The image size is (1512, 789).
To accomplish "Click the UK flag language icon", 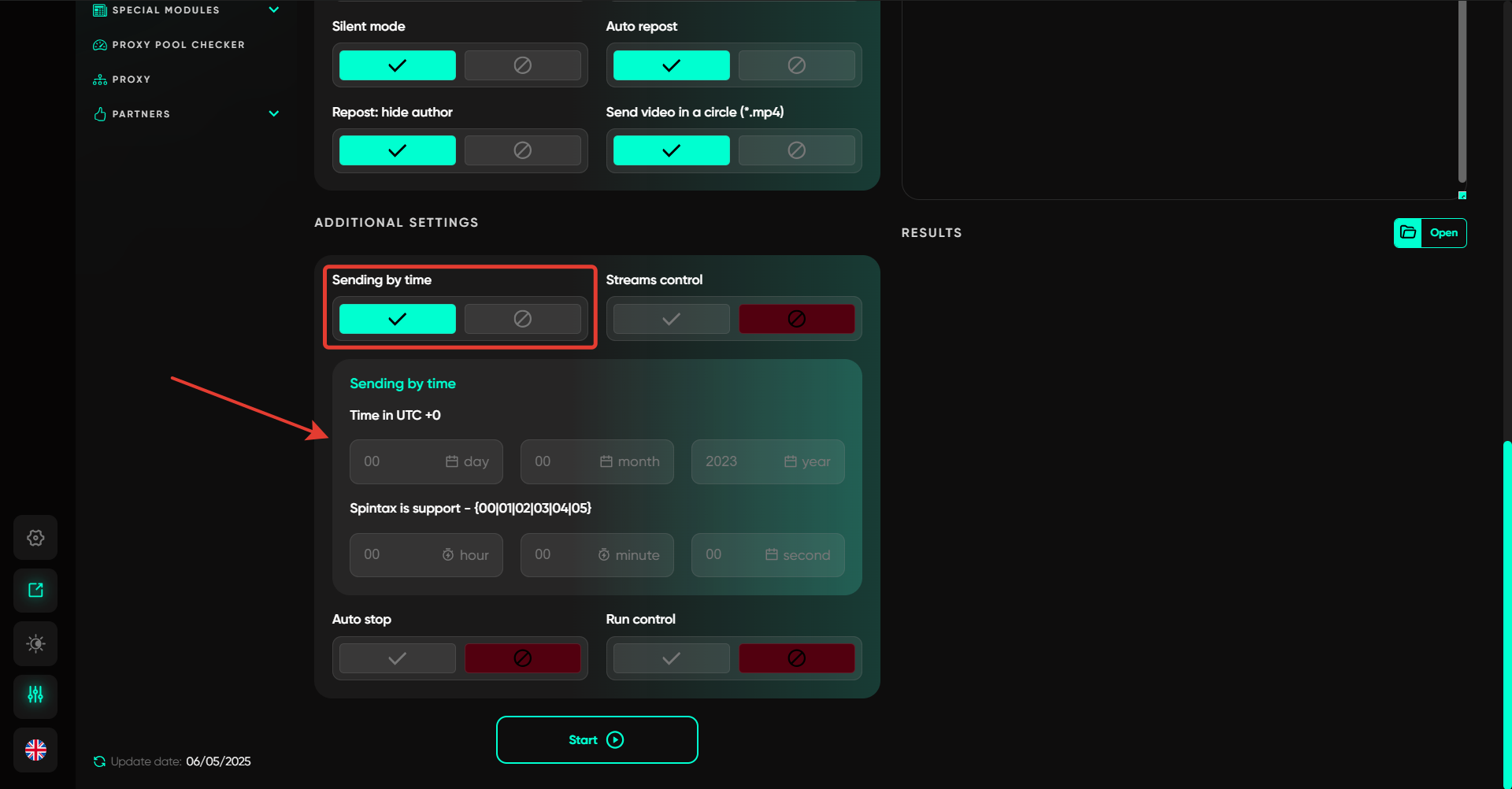I will [x=35, y=750].
